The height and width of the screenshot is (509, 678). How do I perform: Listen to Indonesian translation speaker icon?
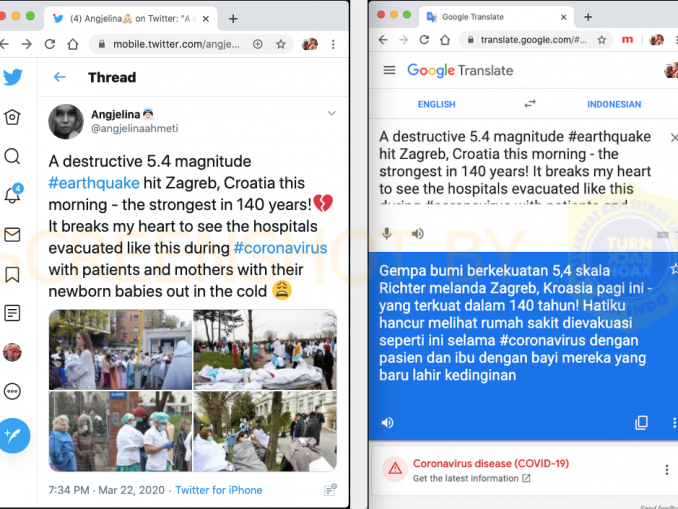pos(387,423)
